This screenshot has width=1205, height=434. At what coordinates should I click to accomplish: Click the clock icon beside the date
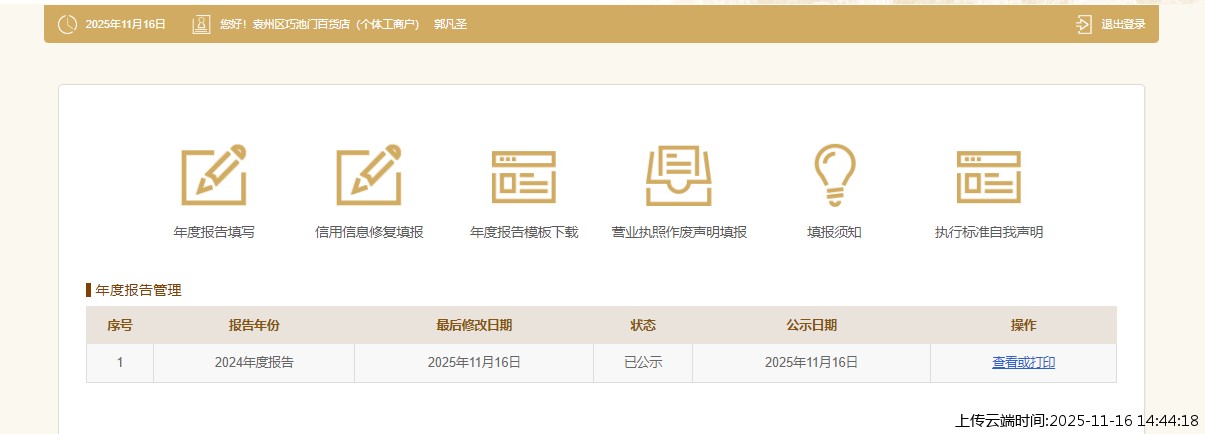67,24
